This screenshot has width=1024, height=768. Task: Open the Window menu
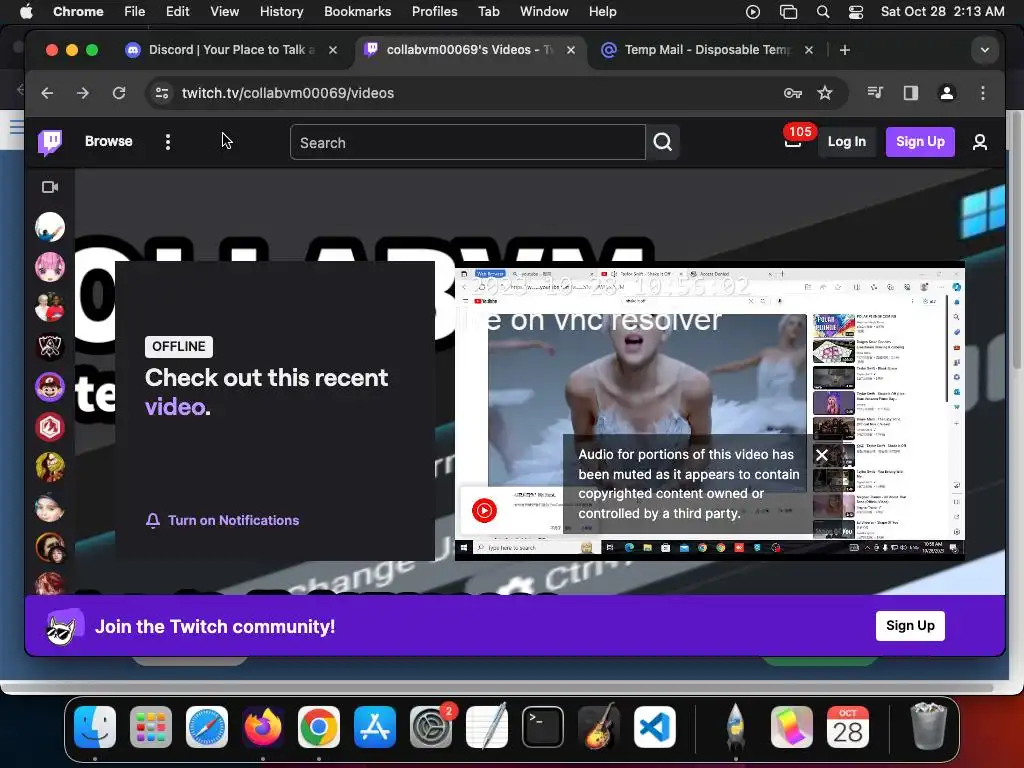pyautogui.click(x=543, y=11)
